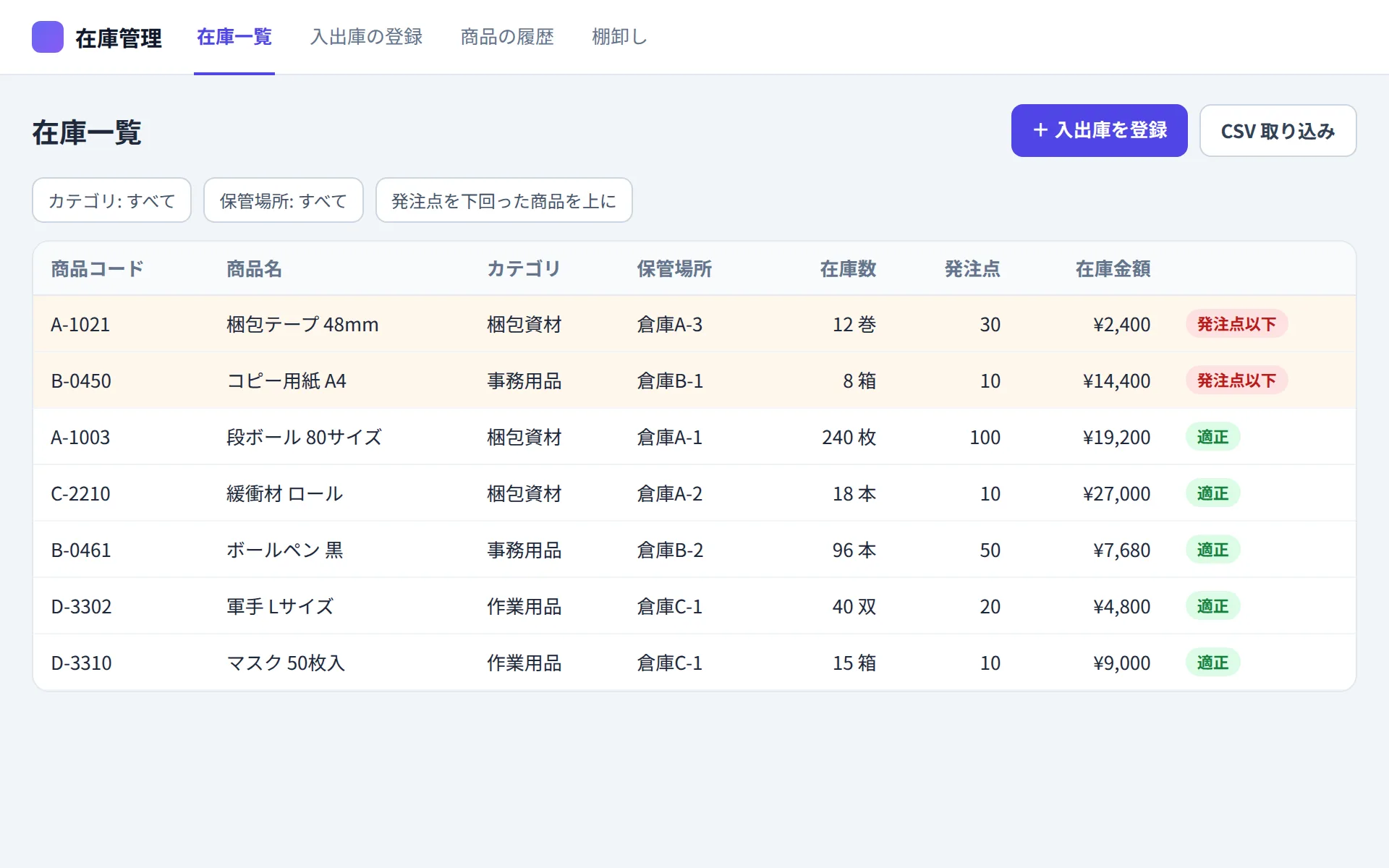The image size is (1389, 868).
Task: Open product code B-0461
Action: [x=81, y=550]
